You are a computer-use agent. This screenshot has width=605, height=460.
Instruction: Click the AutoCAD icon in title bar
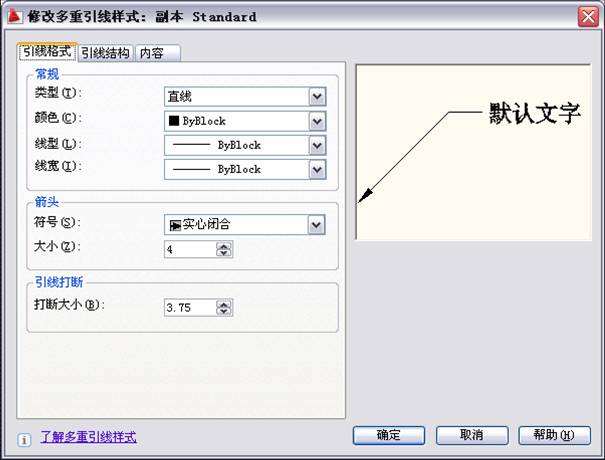pos(14,17)
